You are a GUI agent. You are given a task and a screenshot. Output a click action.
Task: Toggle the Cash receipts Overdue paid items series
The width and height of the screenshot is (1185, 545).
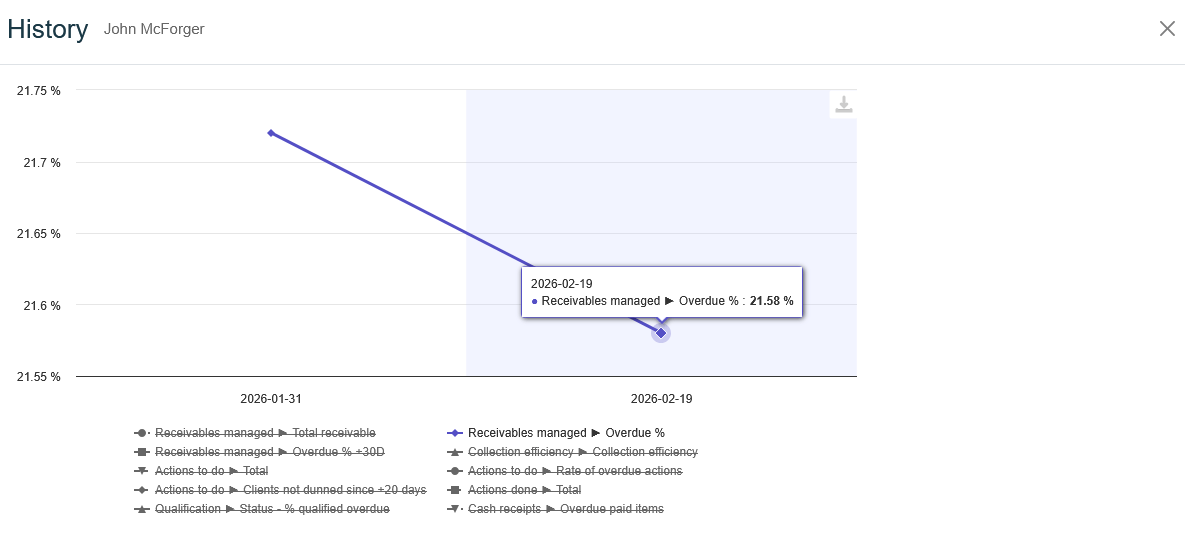[x=565, y=509]
